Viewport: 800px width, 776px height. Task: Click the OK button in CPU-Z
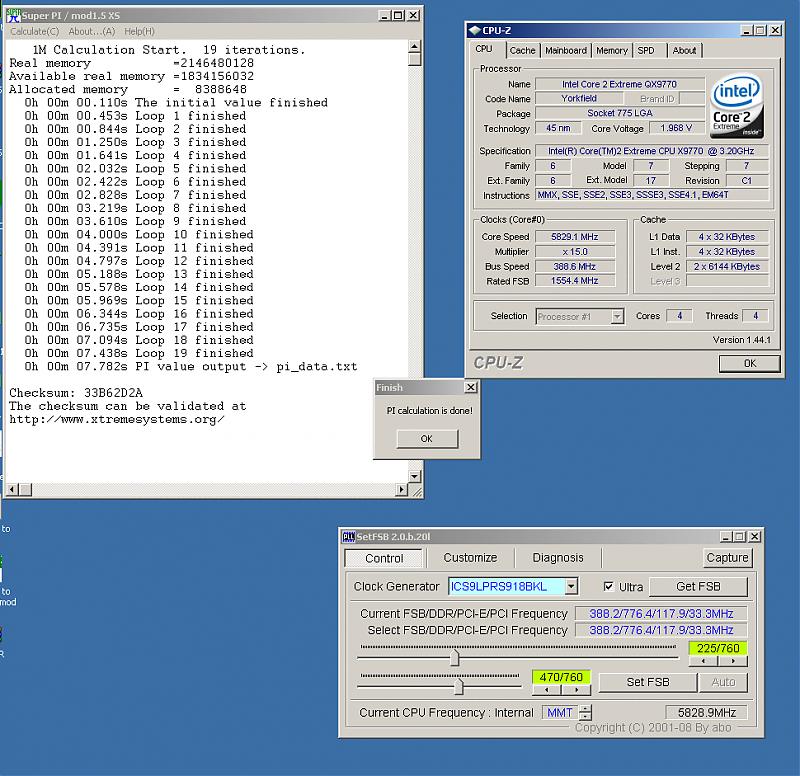pos(749,363)
